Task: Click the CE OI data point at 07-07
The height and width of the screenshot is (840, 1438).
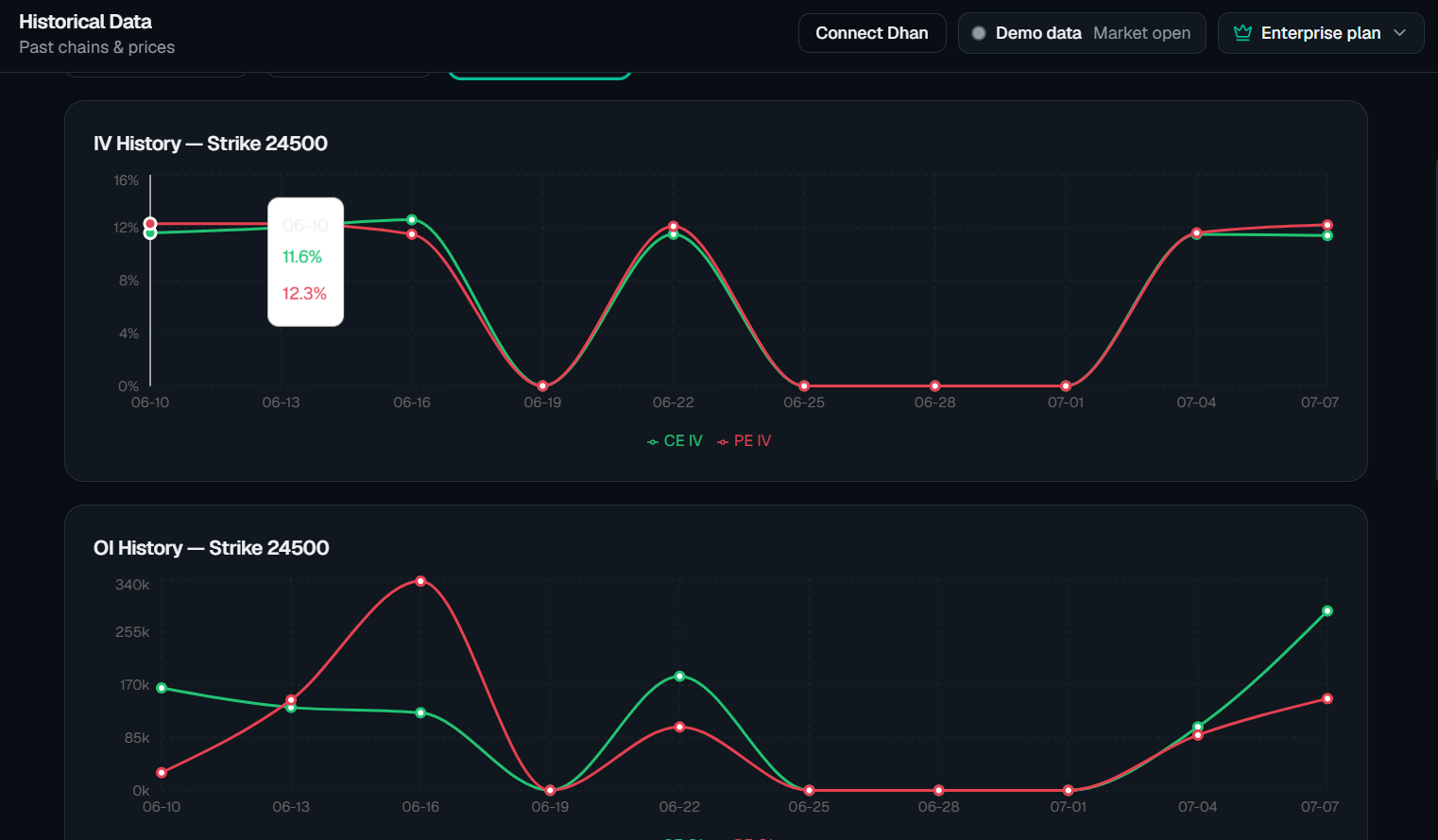Action: coord(1327,611)
